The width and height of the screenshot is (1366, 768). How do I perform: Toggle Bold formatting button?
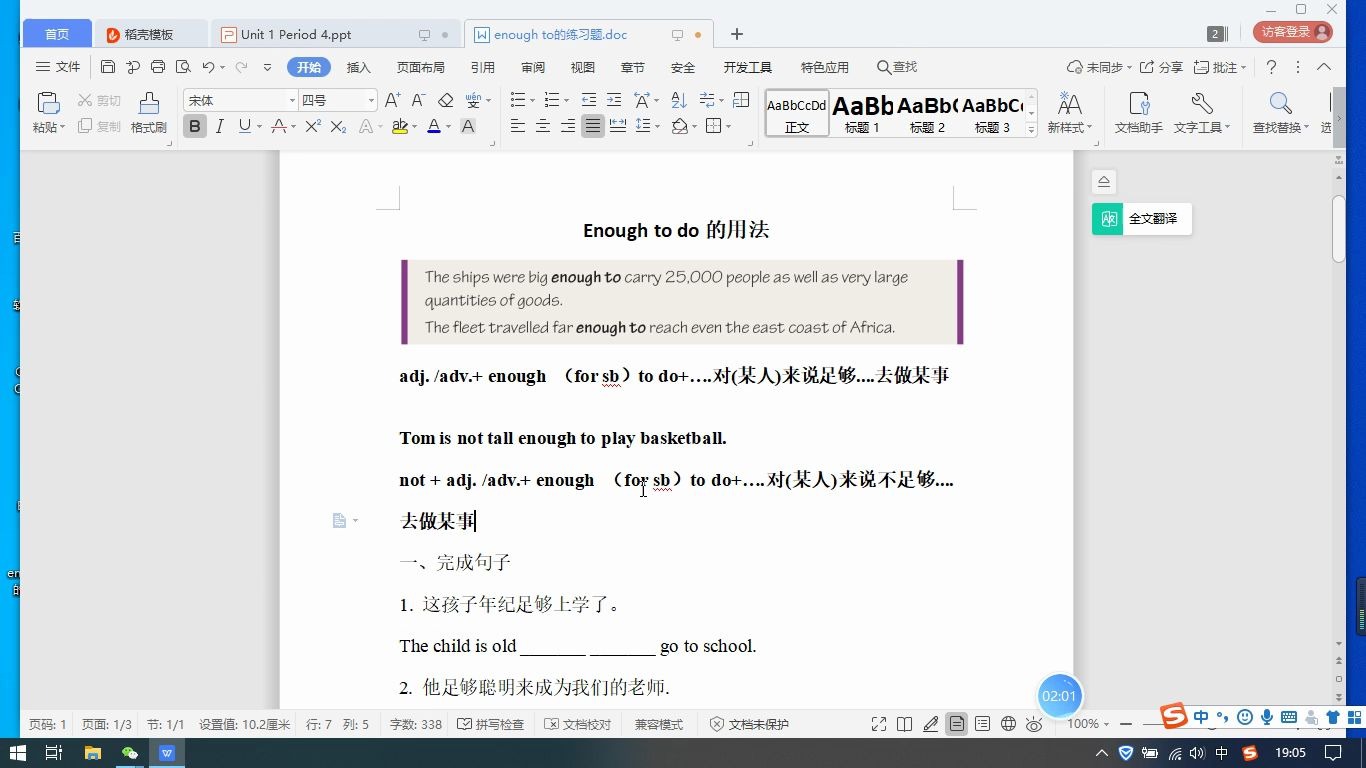coord(195,126)
